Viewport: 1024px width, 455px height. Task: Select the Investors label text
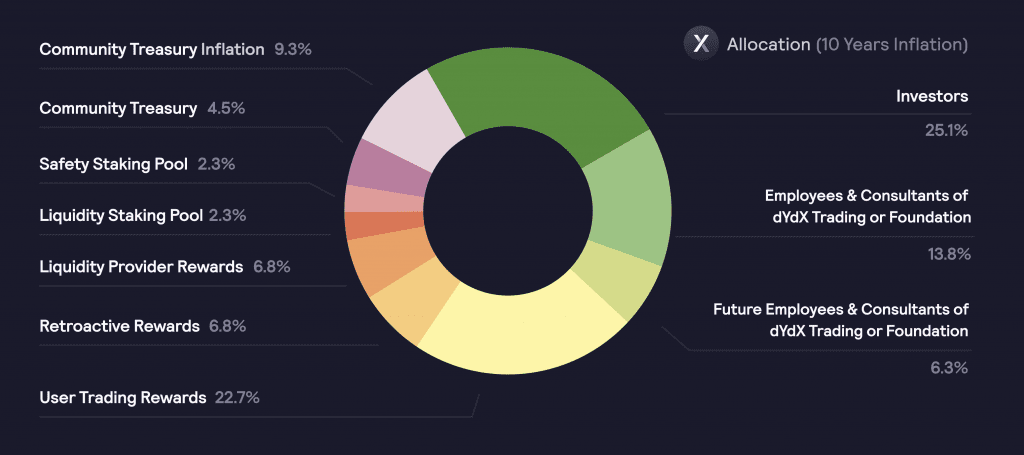932,97
